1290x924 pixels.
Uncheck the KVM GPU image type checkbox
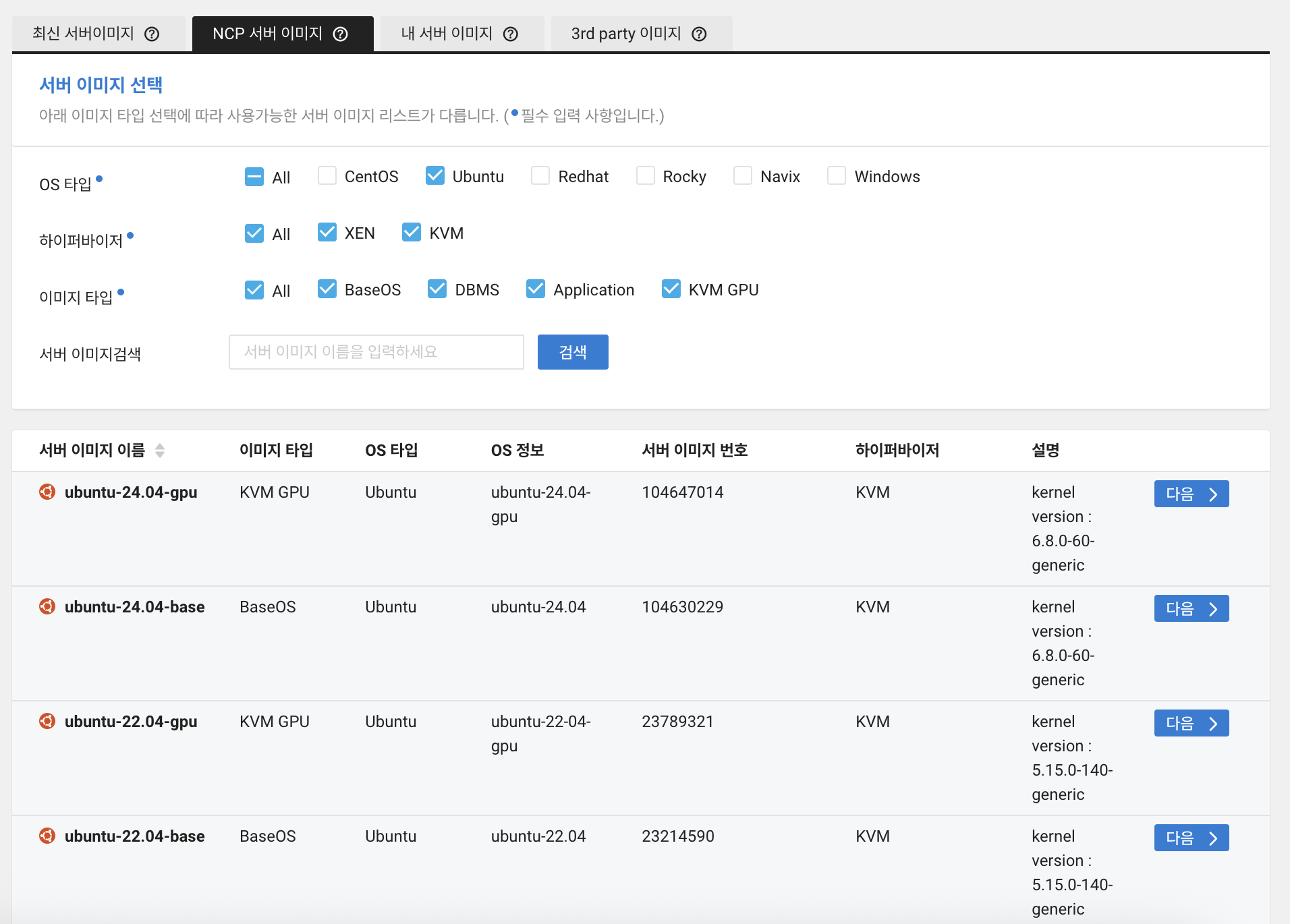click(671, 289)
